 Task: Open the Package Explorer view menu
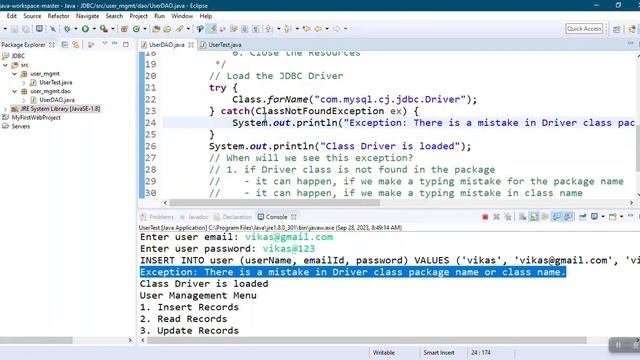coord(104,43)
